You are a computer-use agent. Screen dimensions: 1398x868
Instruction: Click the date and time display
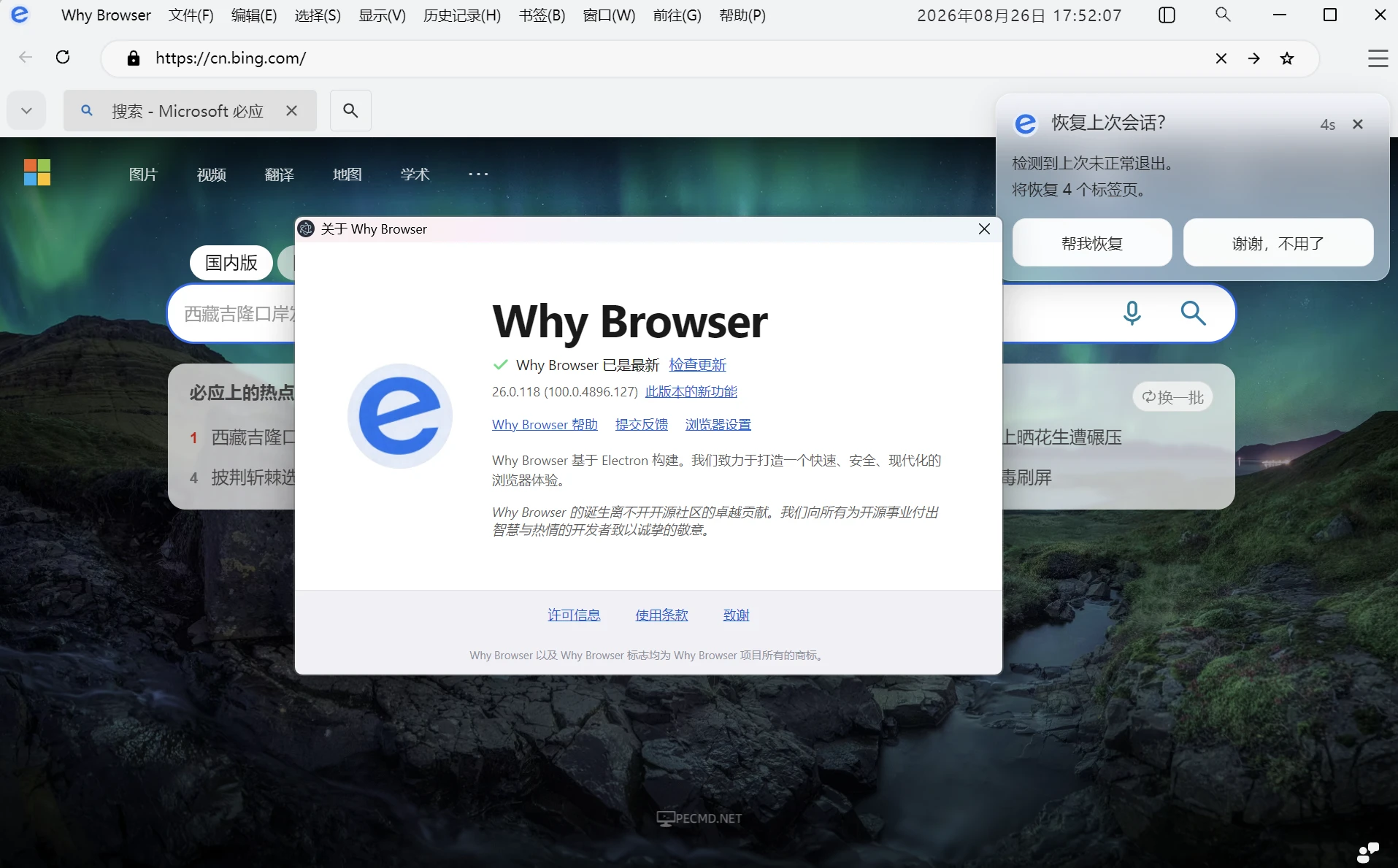[1019, 15]
